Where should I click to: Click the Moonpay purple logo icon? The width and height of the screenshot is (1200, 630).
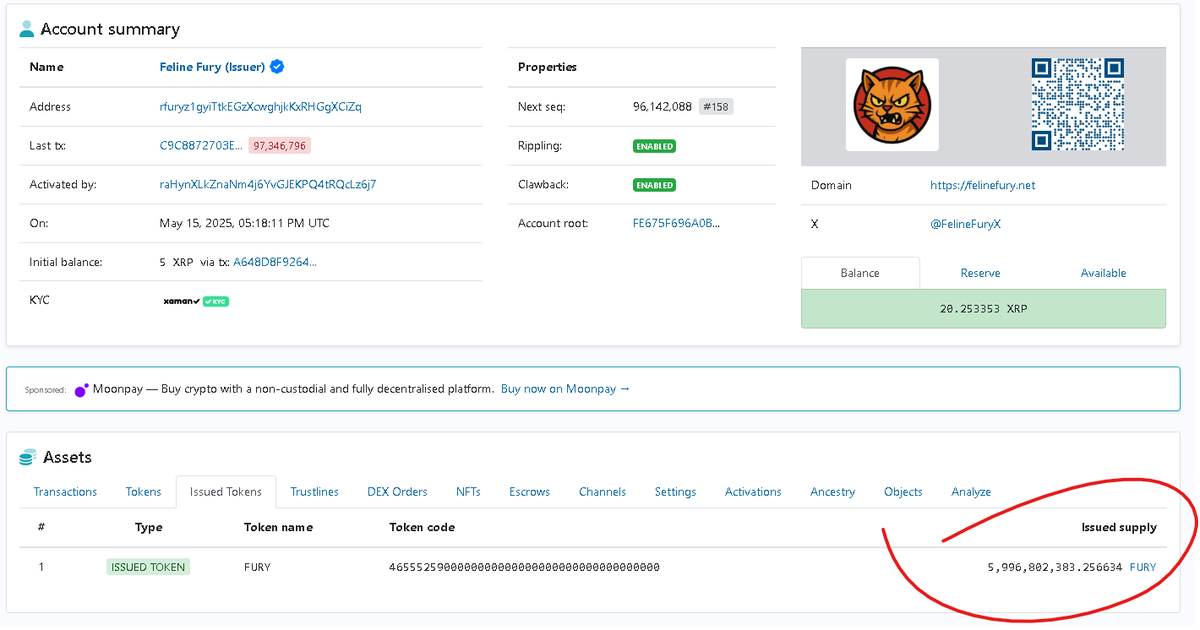[81, 389]
